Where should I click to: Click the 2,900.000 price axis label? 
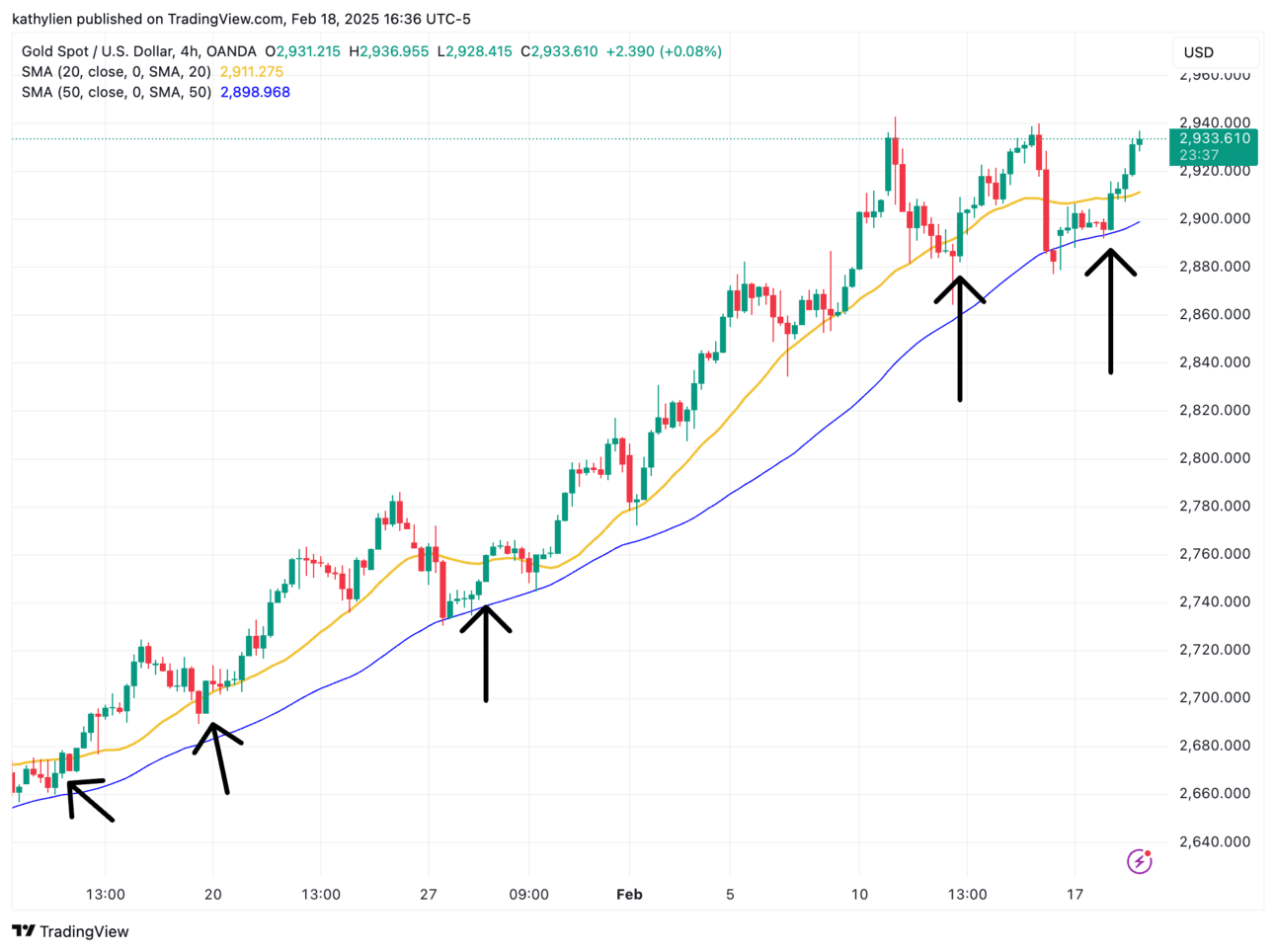pos(1215,218)
